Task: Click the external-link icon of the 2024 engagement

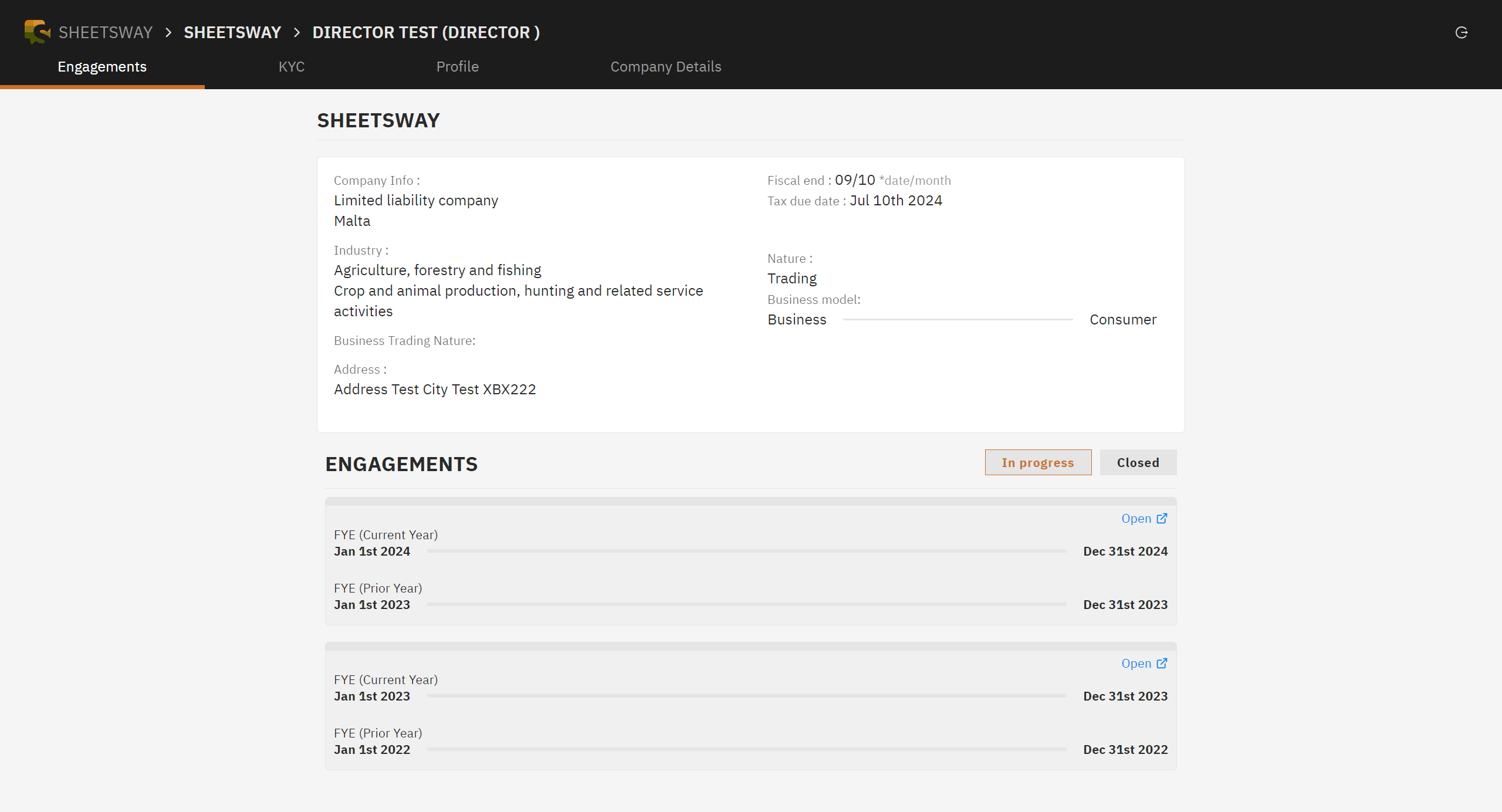Action: [x=1162, y=519]
